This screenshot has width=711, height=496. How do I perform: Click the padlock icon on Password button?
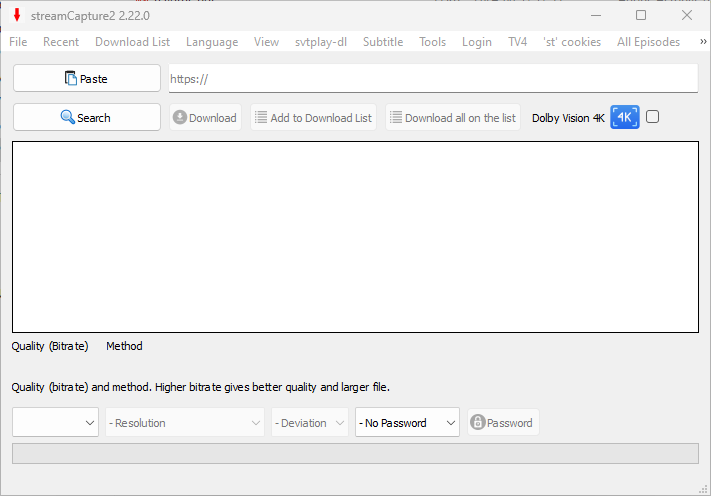(477, 422)
